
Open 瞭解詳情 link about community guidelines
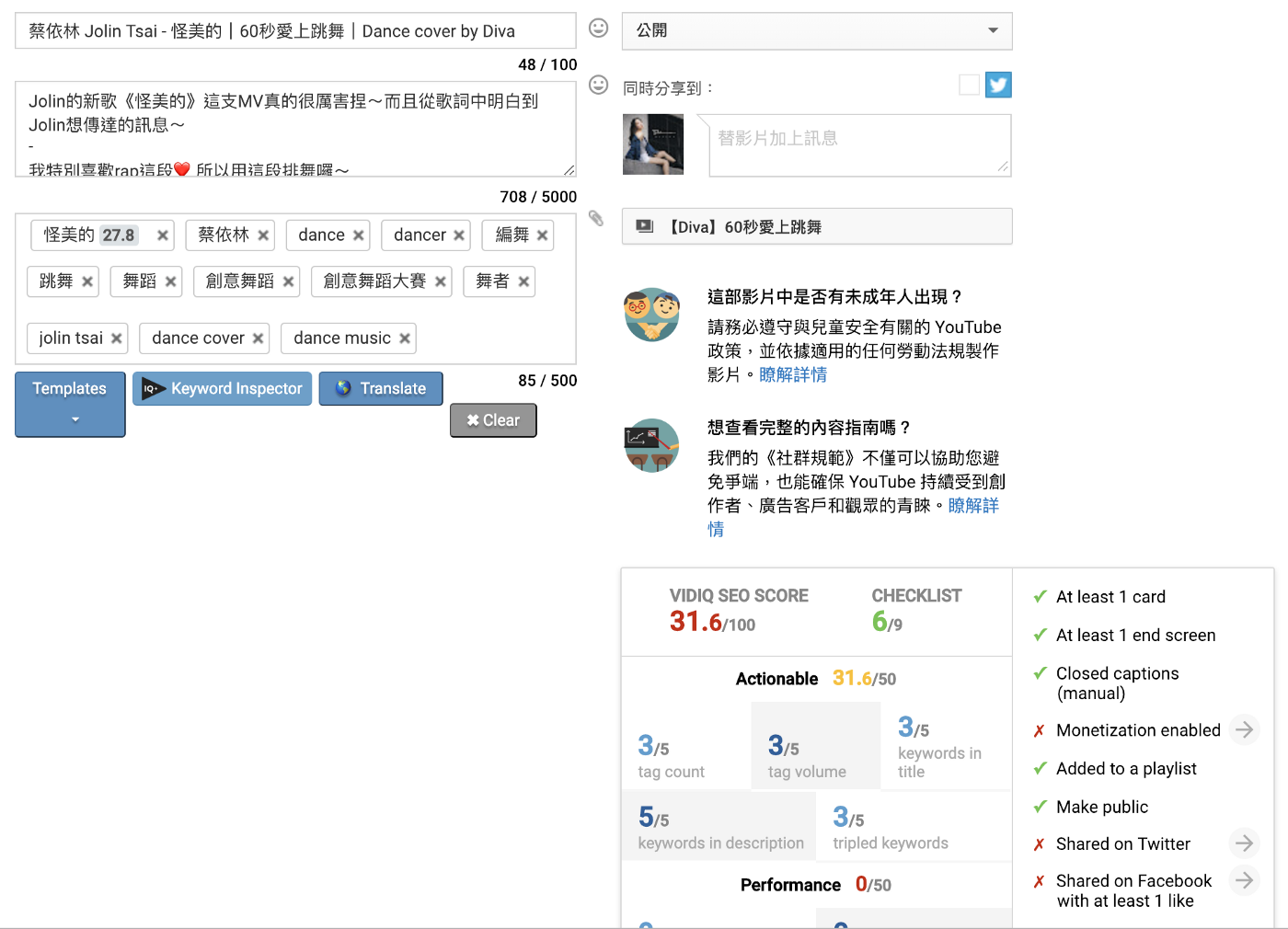coord(973,505)
